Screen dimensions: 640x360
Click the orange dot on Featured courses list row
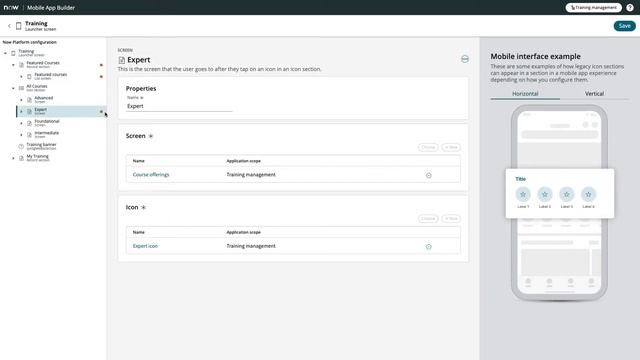click(101, 76)
